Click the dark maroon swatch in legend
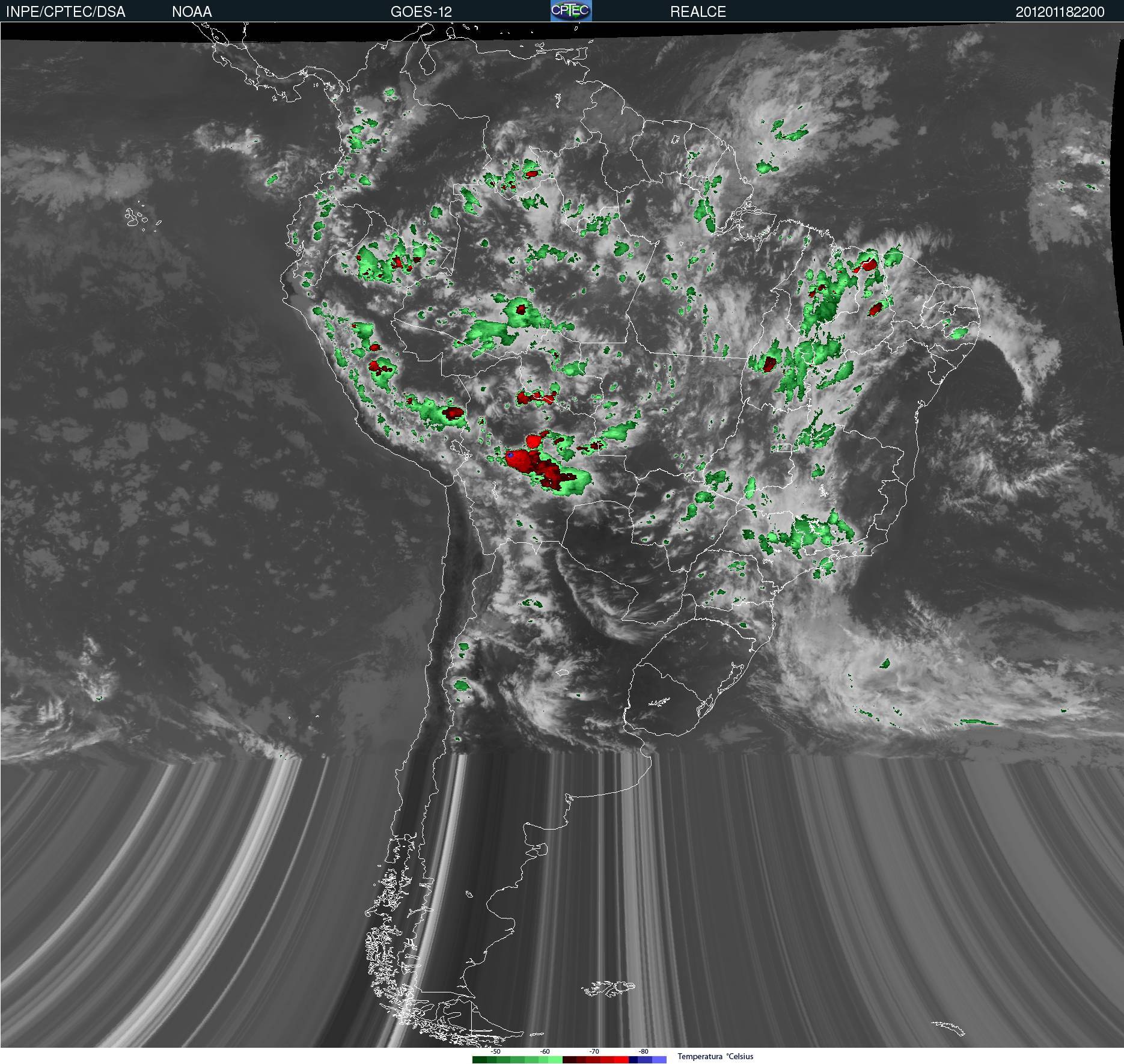 pyautogui.click(x=570, y=1060)
